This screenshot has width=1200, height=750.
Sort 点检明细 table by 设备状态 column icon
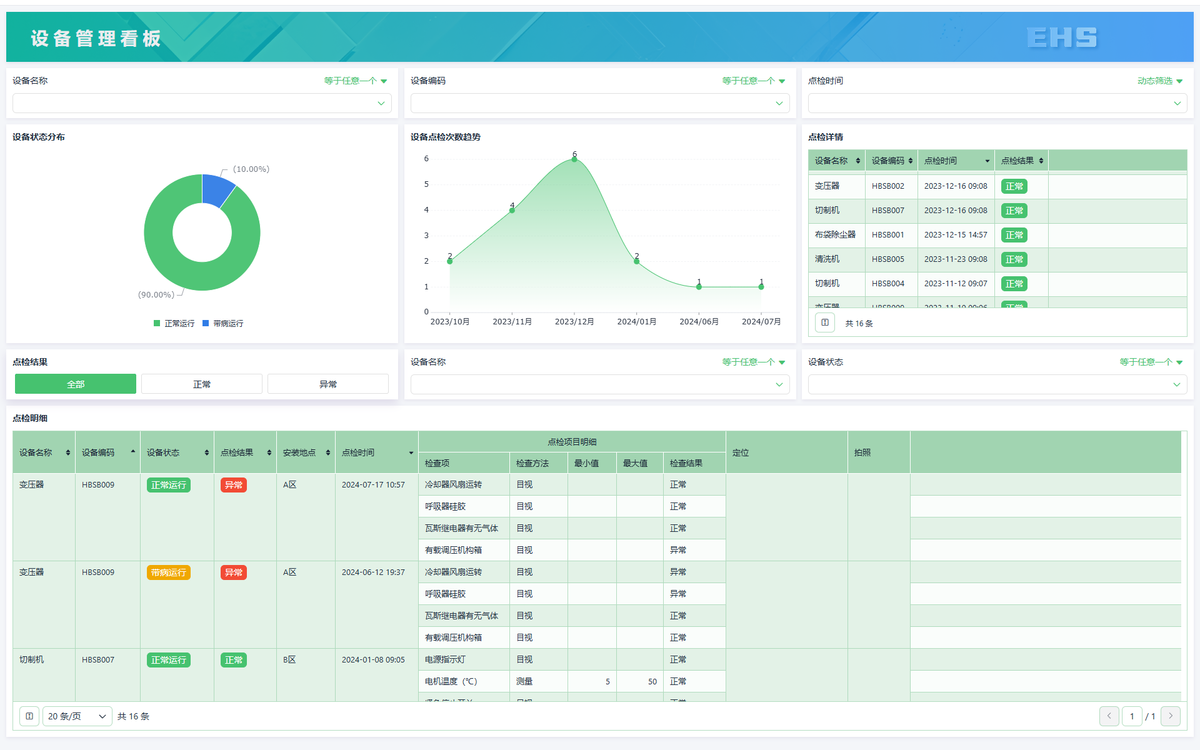point(205,453)
